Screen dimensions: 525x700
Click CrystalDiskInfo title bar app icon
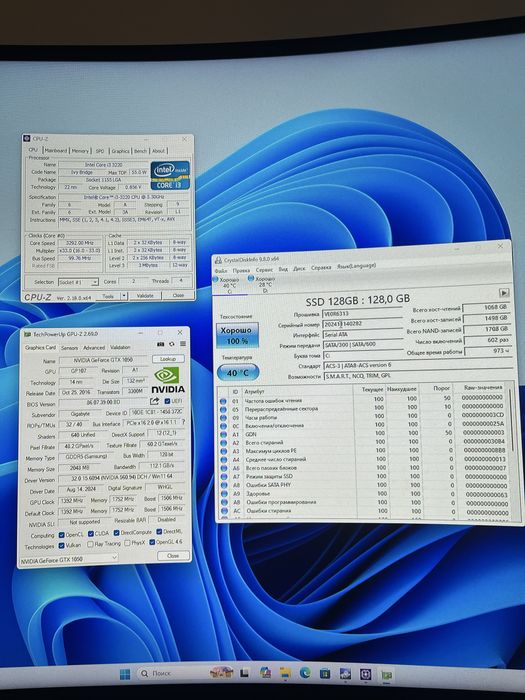[x=218, y=260]
